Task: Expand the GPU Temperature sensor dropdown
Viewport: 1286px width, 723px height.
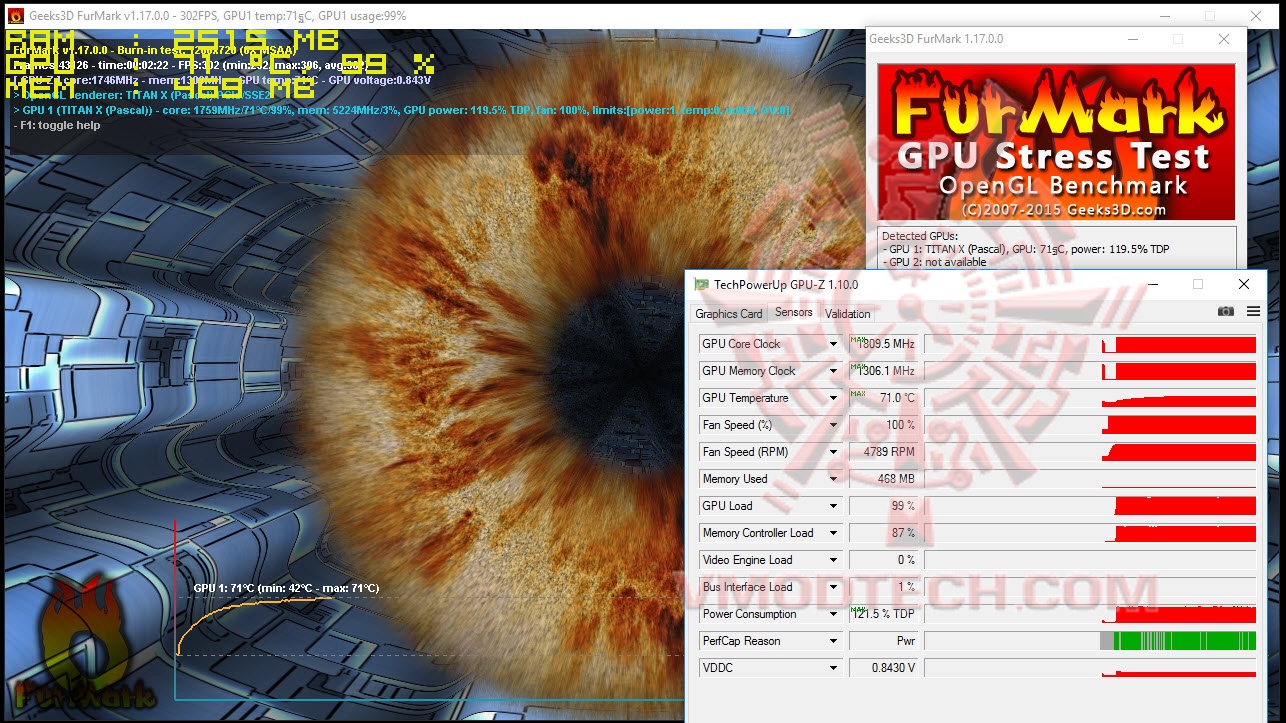Action: pyautogui.click(x=833, y=398)
